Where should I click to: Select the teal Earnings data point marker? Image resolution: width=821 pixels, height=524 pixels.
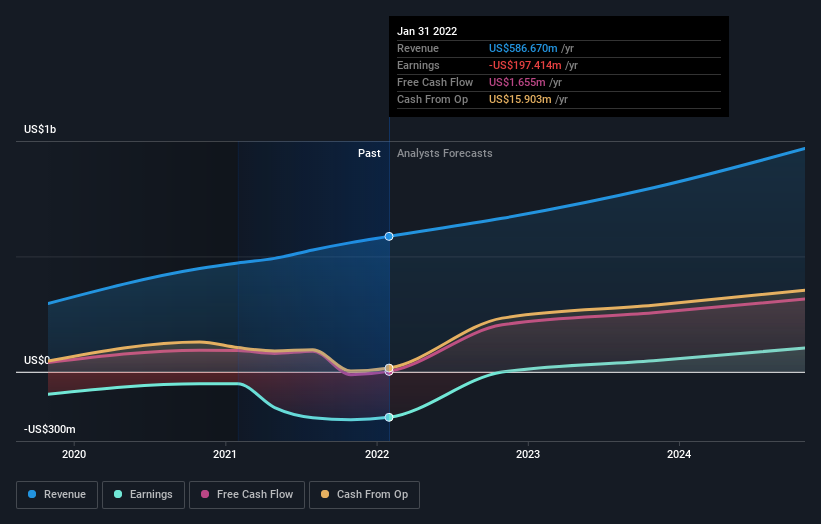389,417
